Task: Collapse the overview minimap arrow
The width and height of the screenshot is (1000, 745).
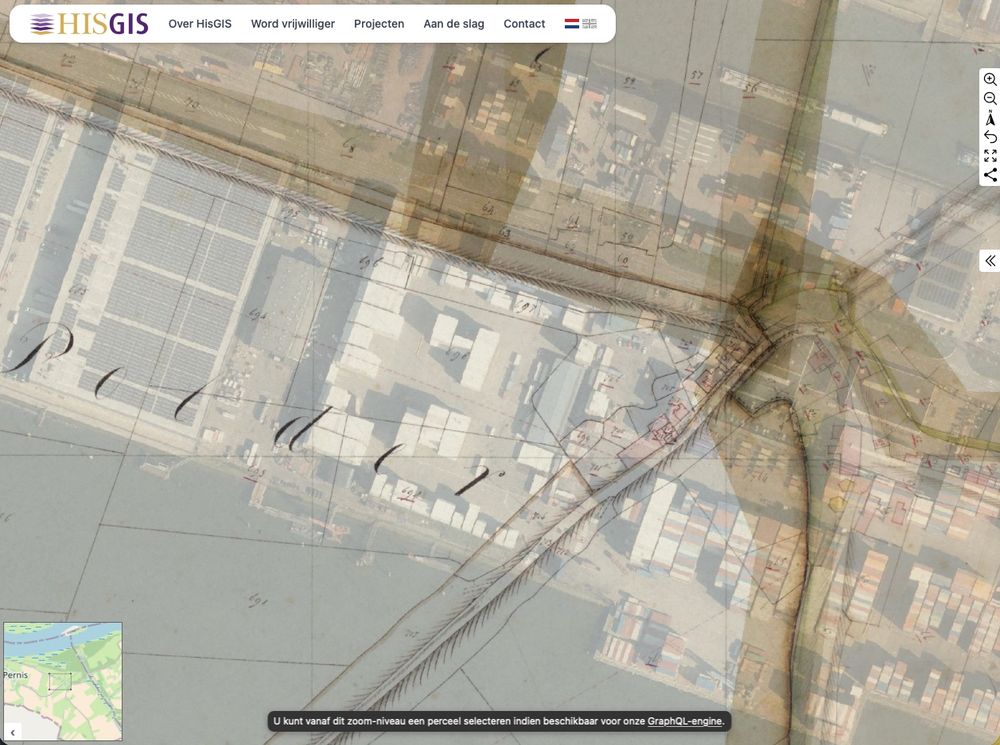Action: click(x=13, y=733)
